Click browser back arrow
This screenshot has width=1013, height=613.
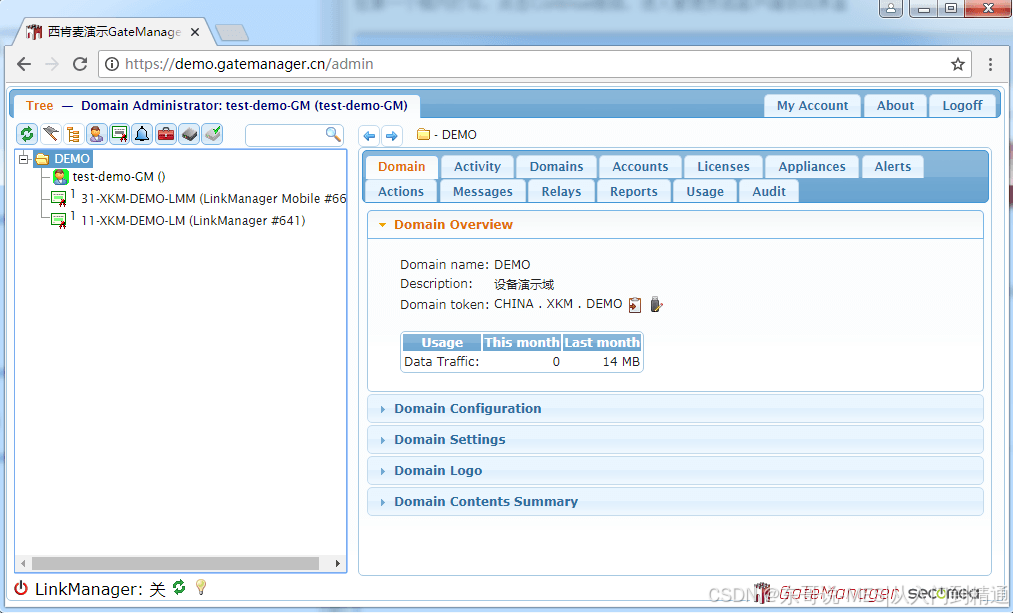click(x=24, y=64)
